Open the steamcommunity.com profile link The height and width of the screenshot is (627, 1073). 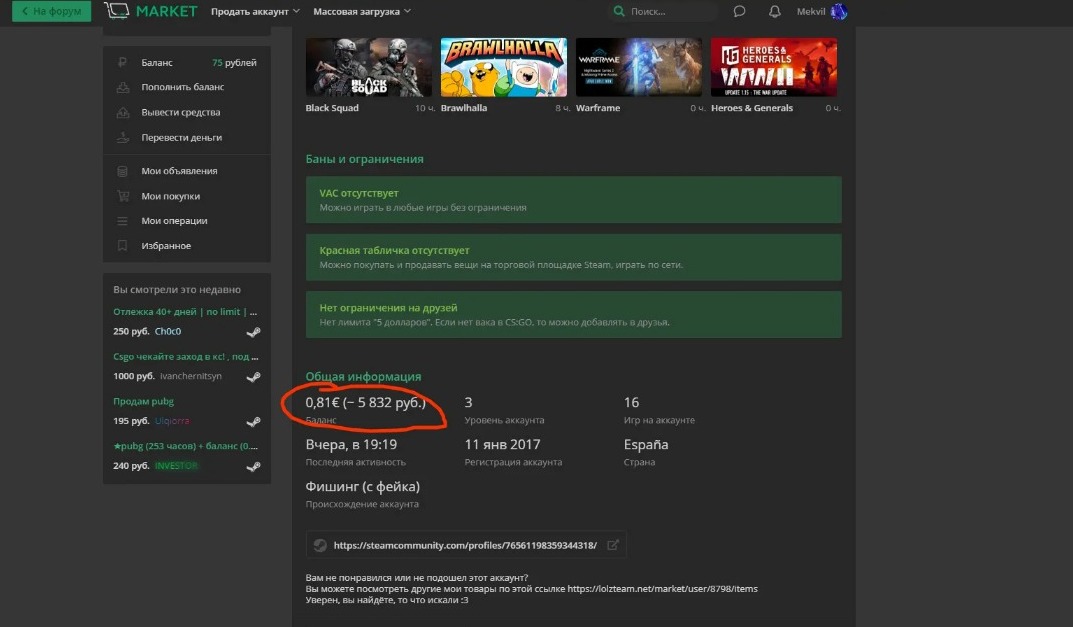465,545
